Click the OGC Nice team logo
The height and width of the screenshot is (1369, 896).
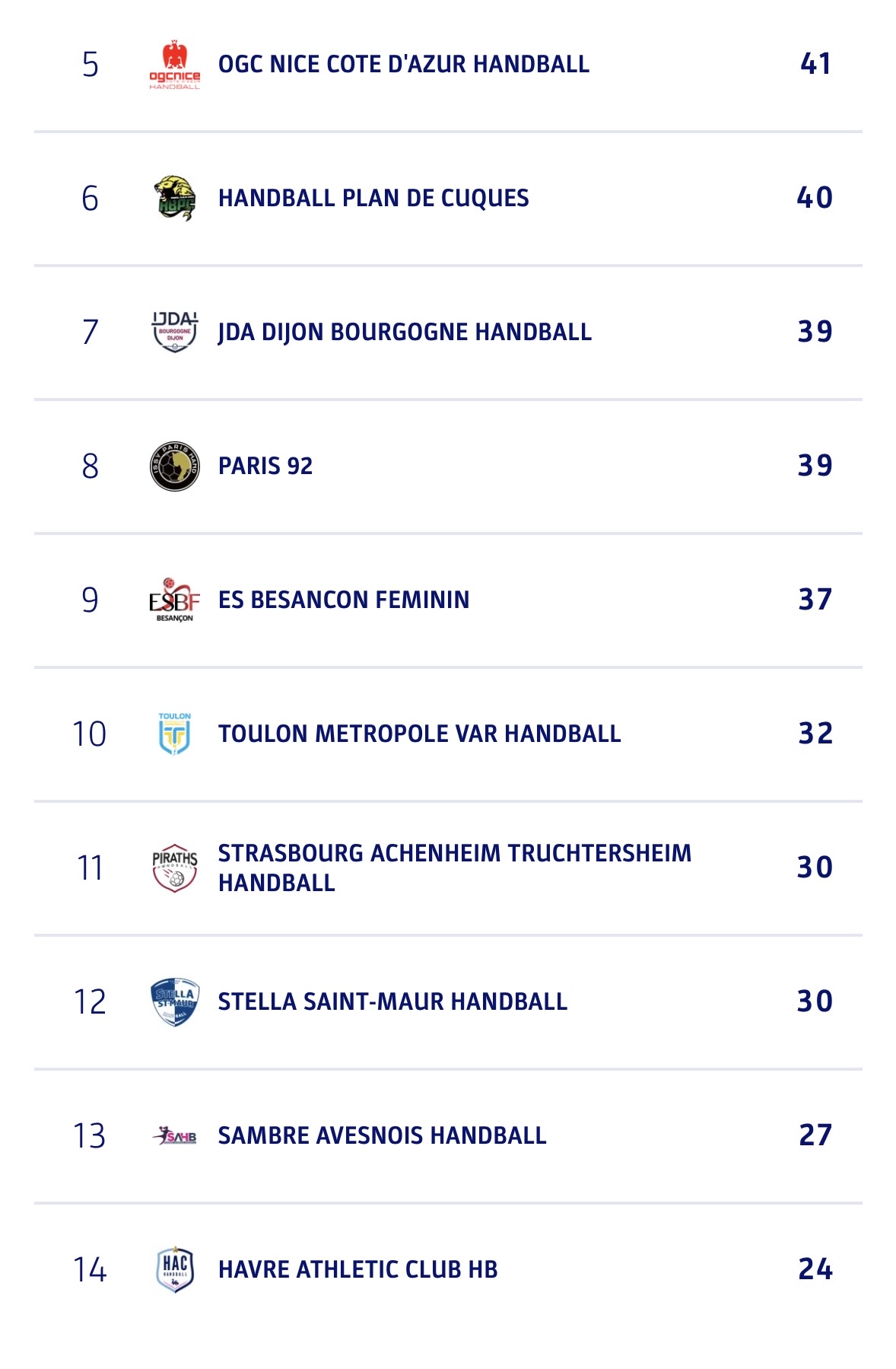point(174,65)
